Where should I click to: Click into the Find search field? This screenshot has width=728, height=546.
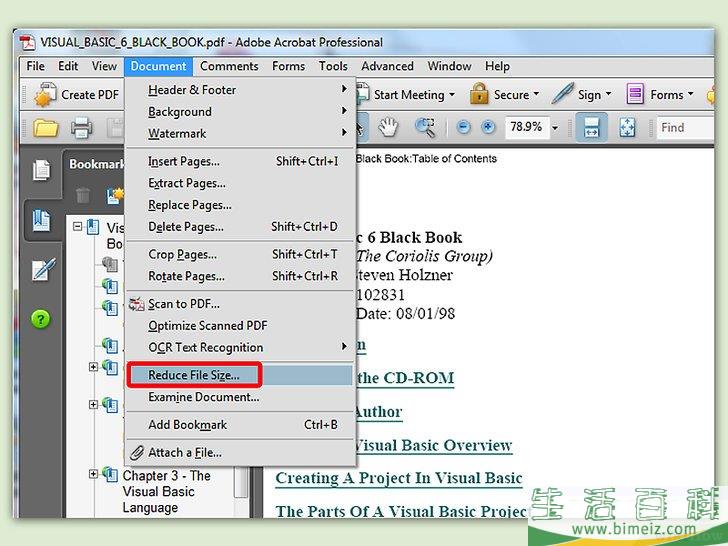click(x=688, y=127)
